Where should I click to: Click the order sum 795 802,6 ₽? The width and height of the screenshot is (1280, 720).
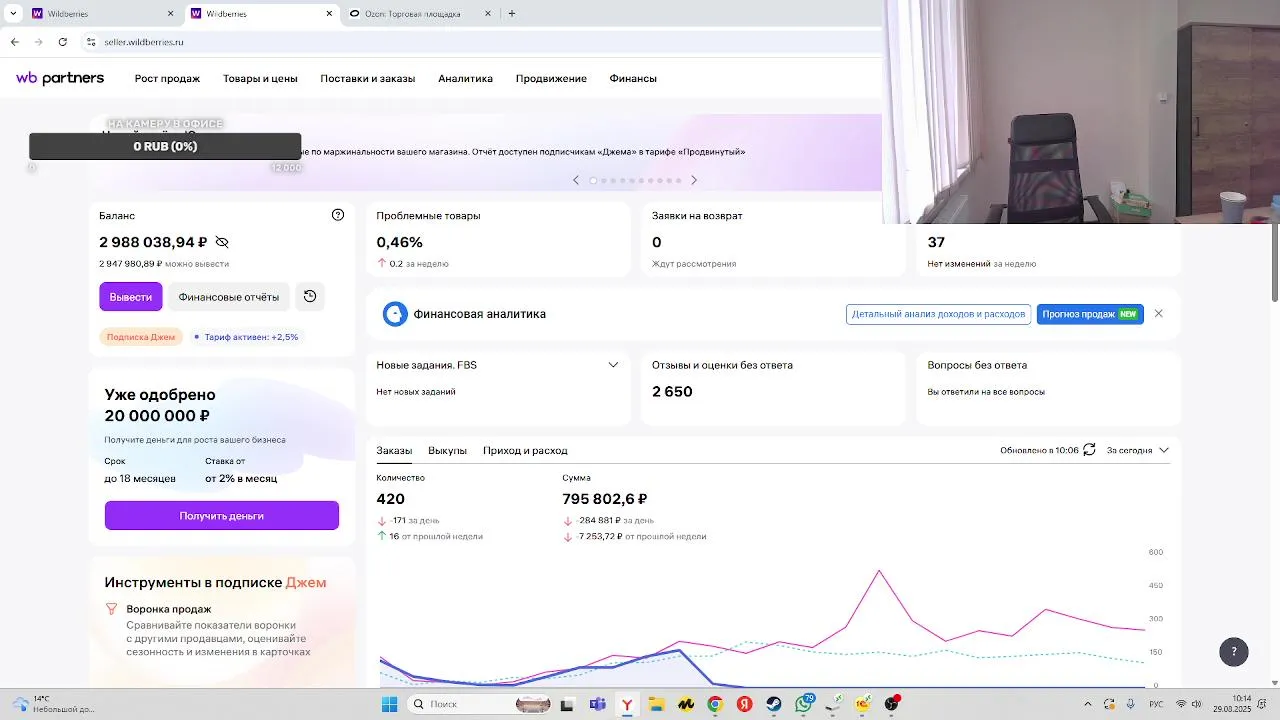605,499
